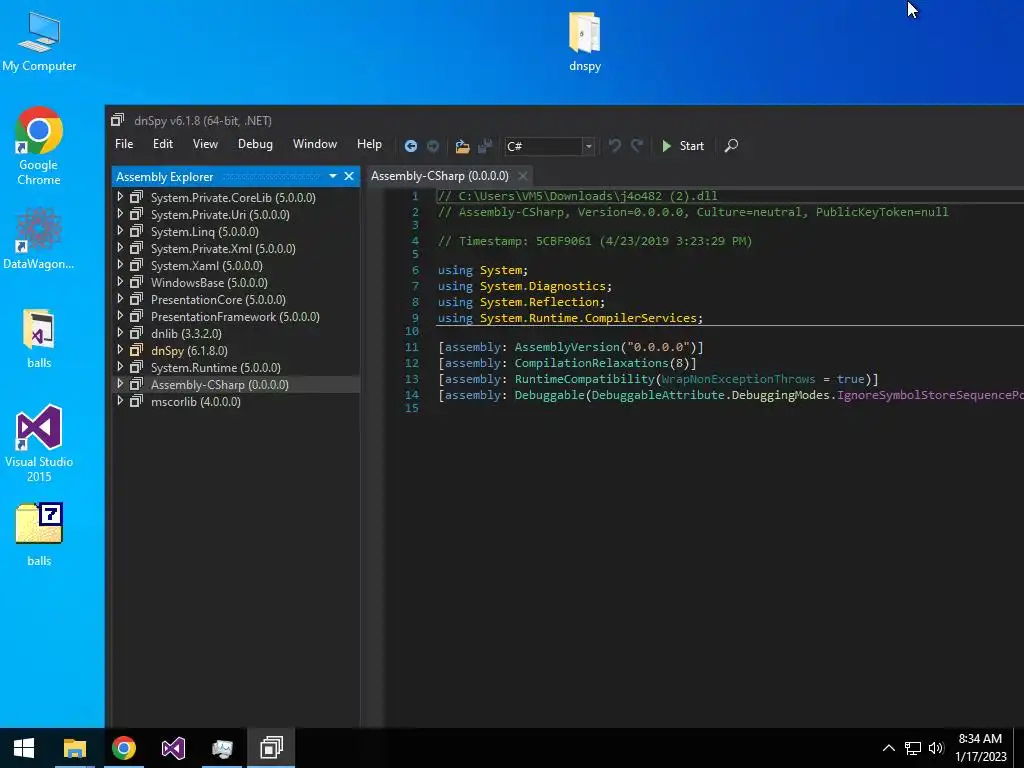This screenshot has width=1024, height=768.
Task: Expand dnlib (3.3.2.0) node
Action: [120, 332]
